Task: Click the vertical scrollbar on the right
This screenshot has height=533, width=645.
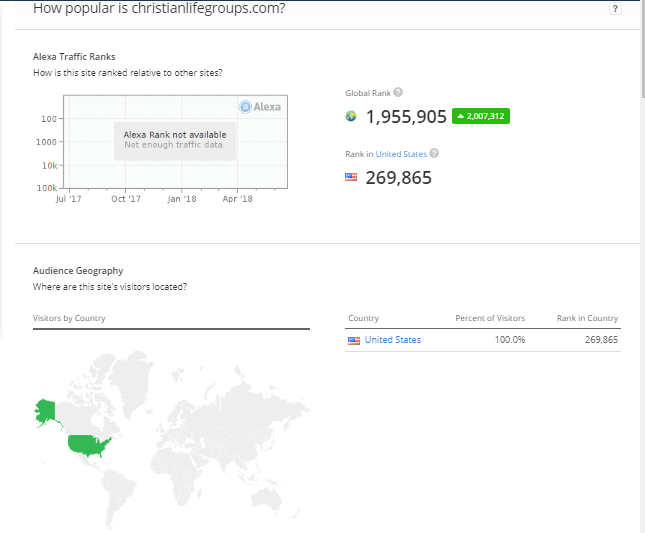Action: (643, 49)
